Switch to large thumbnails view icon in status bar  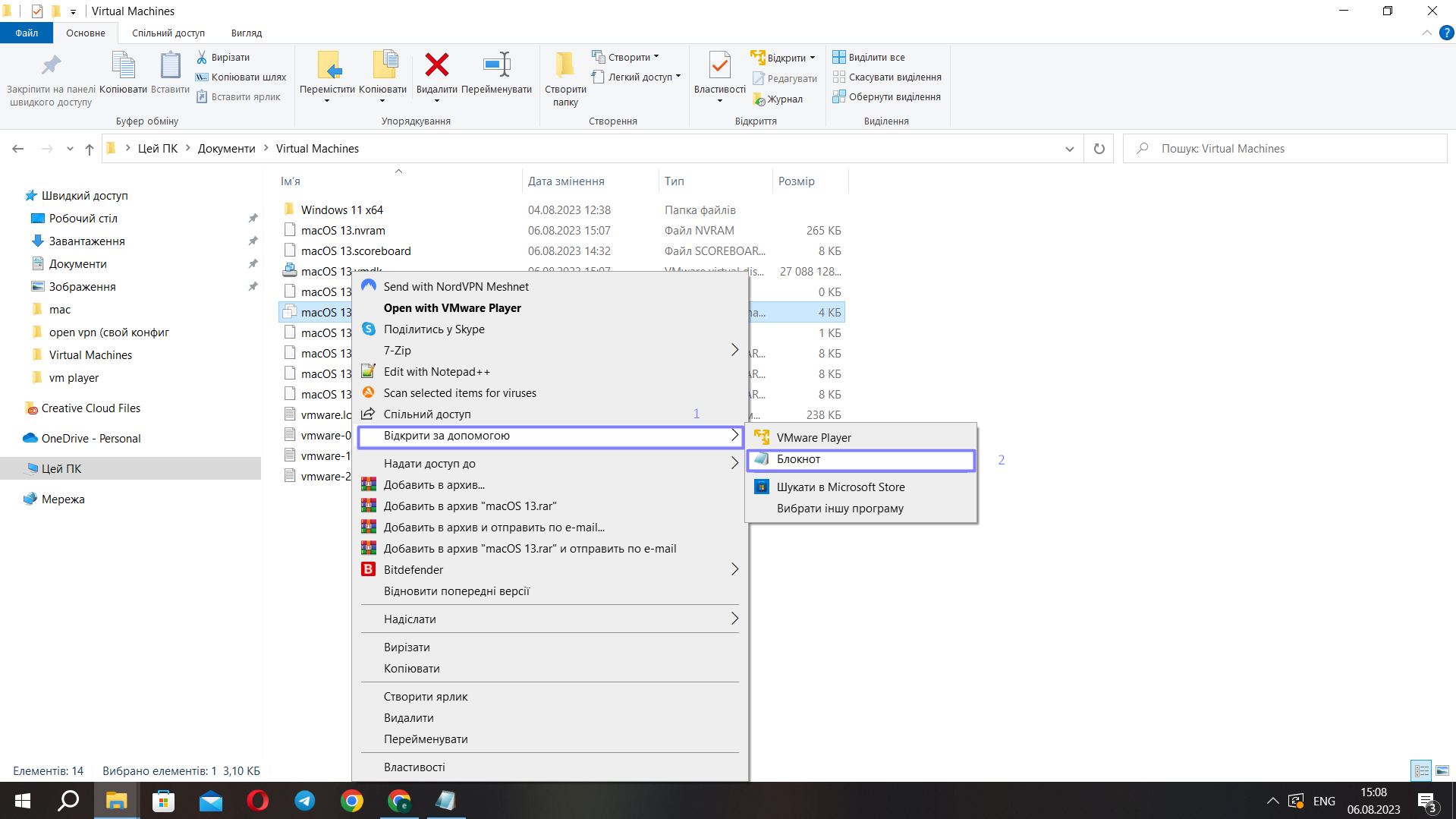pyautogui.click(x=1442, y=770)
